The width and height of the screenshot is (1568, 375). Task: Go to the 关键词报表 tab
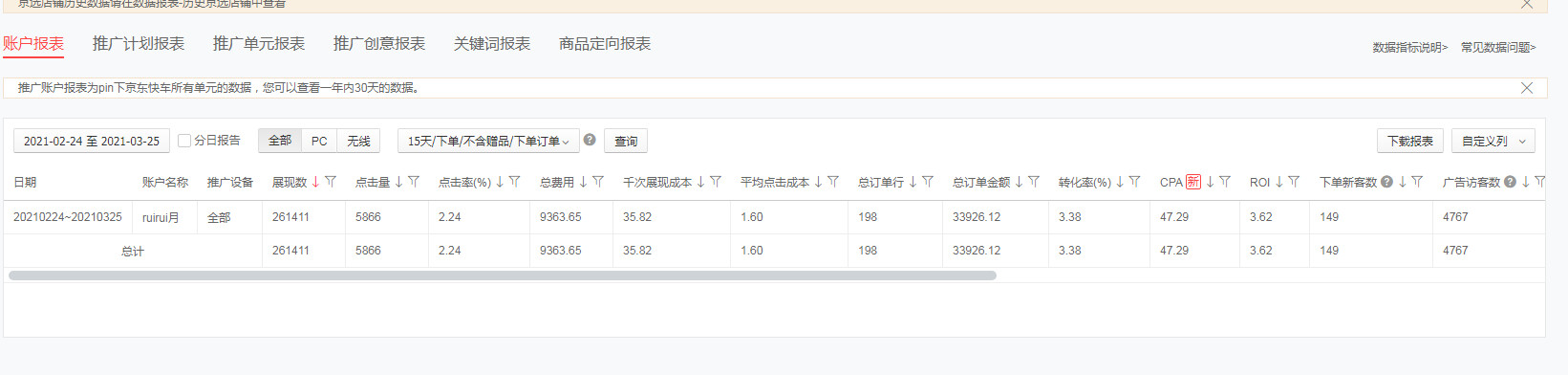(492, 44)
